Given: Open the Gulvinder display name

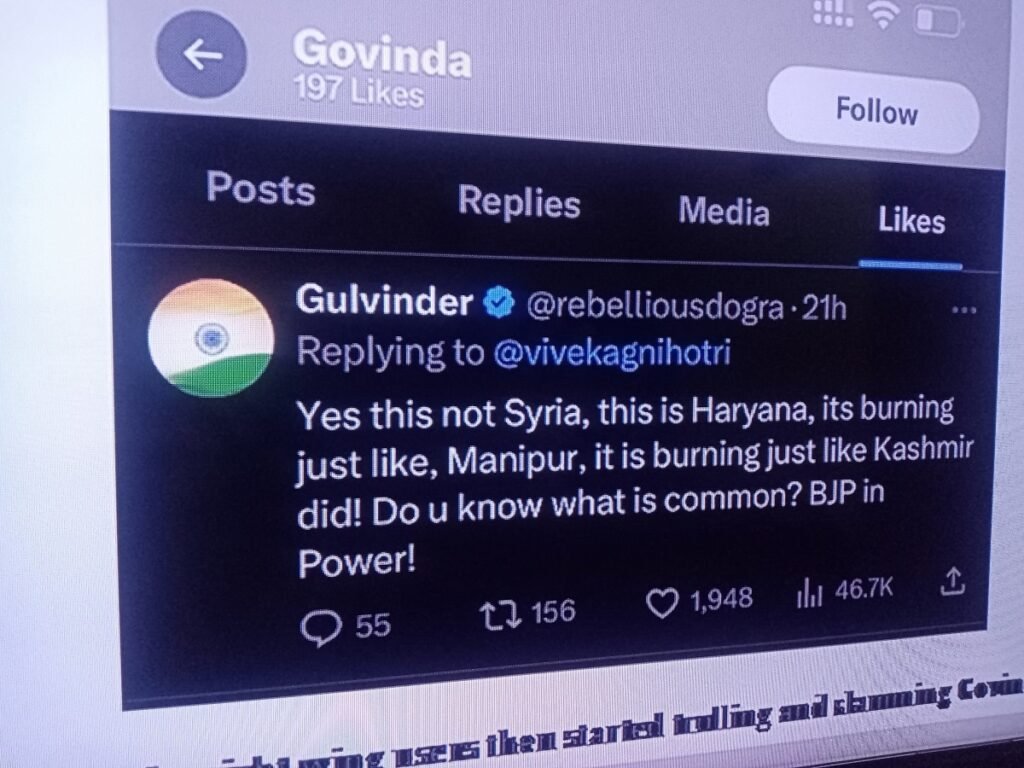Looking at the screenshot, I should tap(384, 300).
